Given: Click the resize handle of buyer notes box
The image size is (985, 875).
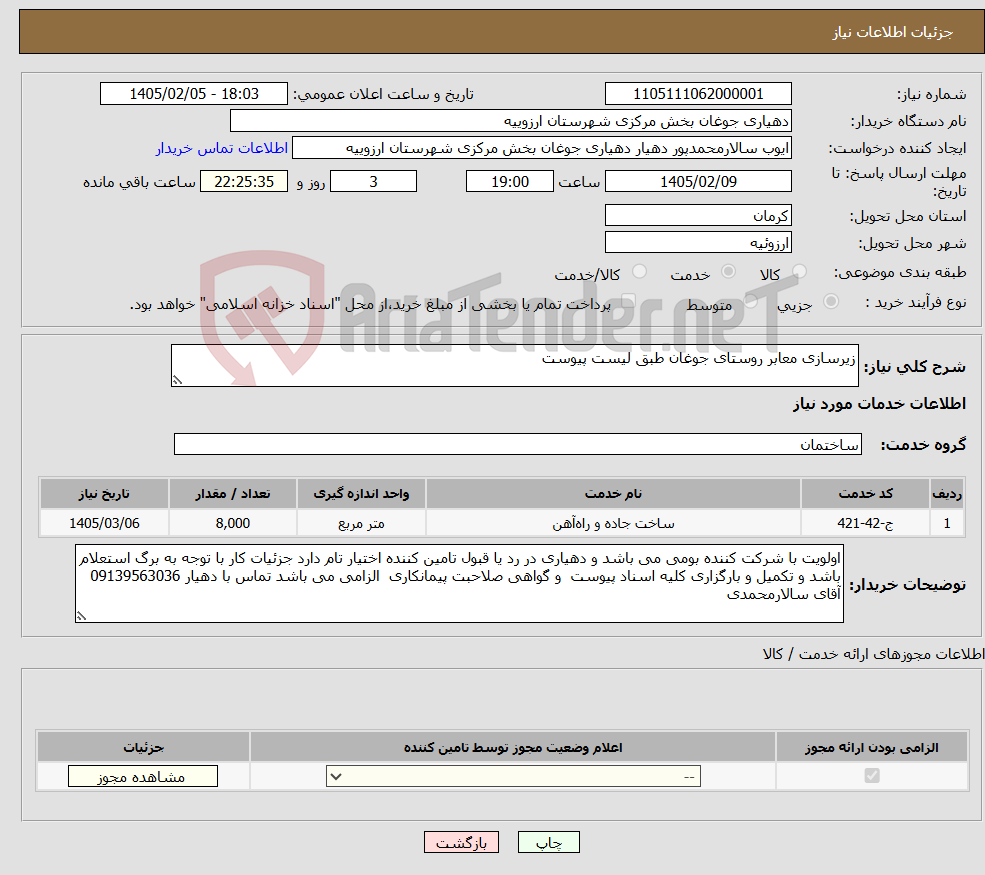Looking at the screenshot, I should (81, 616).
